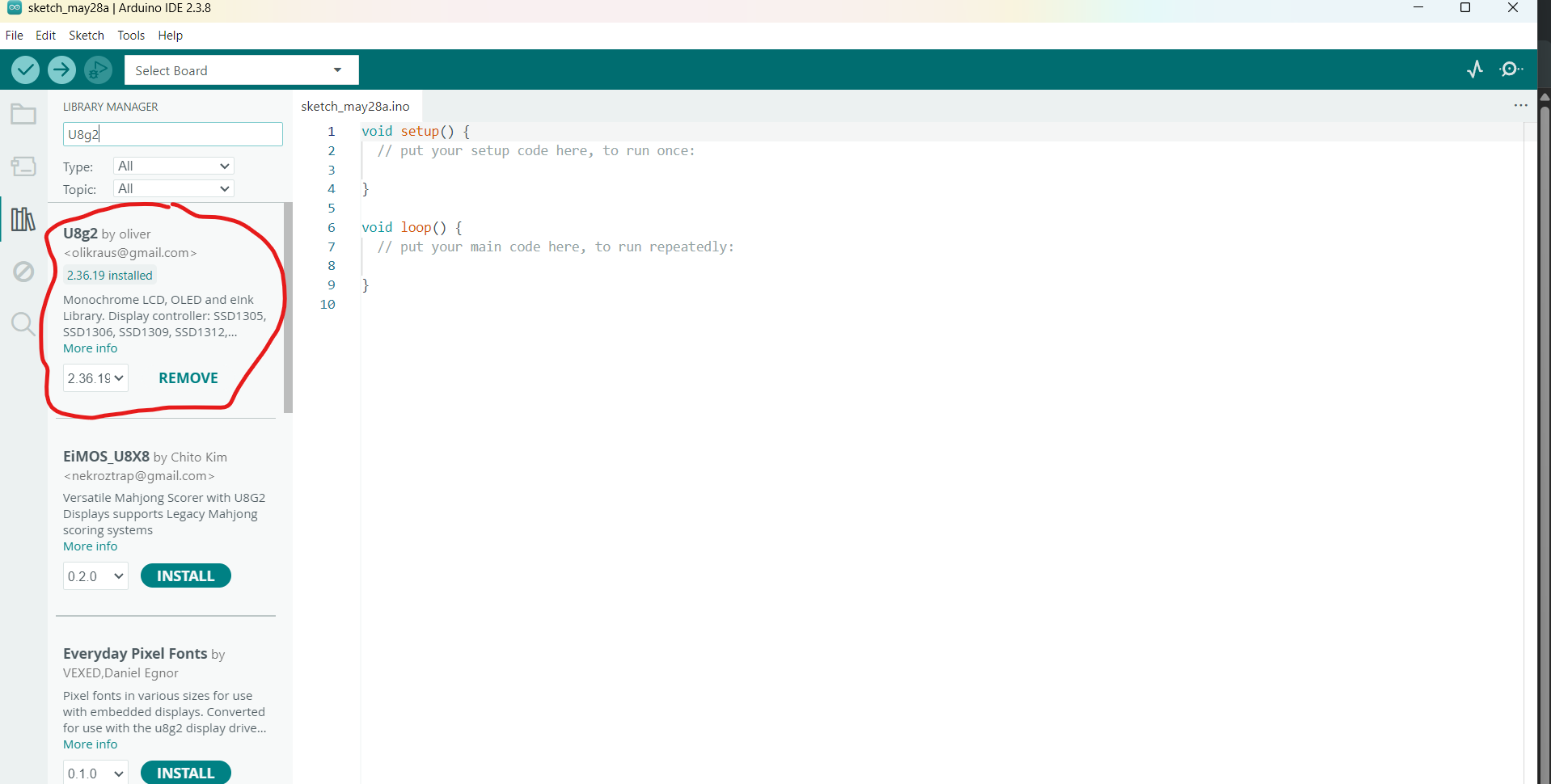Screen dimensions: 1551x784
Task: Click the '2.36.19 installed' badge
Action: [109, 276]
